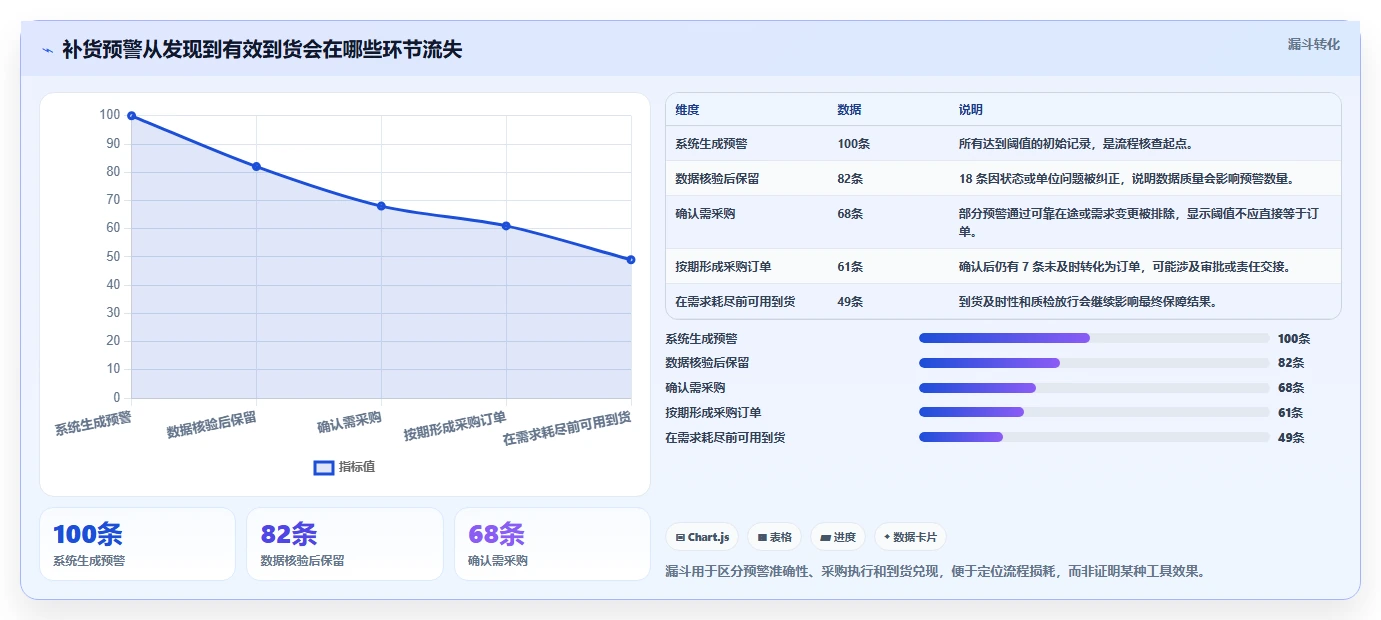The image size is (1381, 620).
Task: Click description starting '确认后仍有 7 条未及时转化'
Action: [1125, 267]
